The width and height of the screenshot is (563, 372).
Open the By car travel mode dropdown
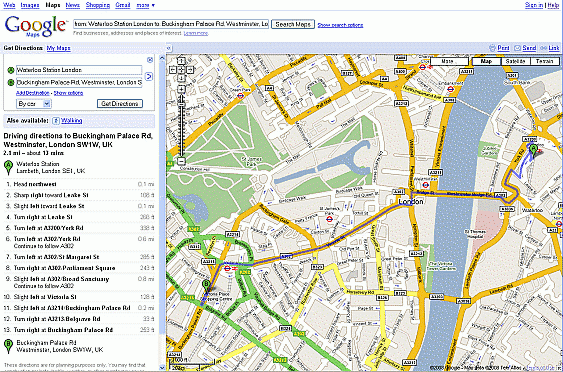point(34,104)
